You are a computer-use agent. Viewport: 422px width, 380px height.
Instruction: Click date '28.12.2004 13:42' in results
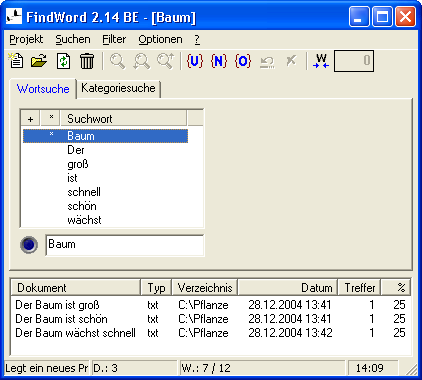point(290,333)
